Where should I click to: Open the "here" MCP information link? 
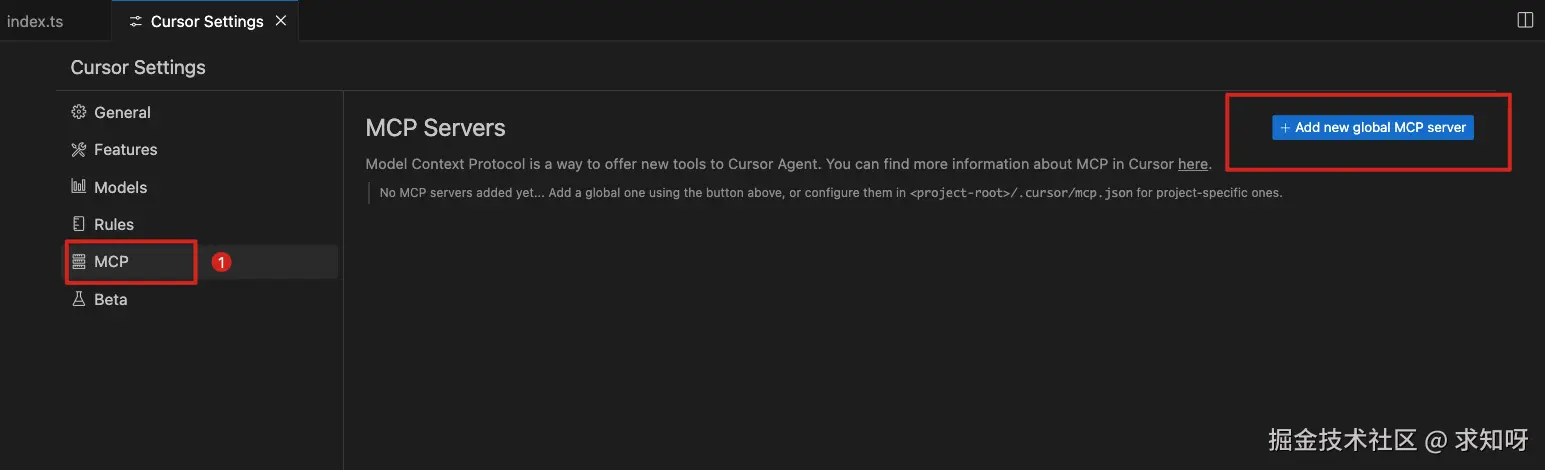tap(1193, 164)
